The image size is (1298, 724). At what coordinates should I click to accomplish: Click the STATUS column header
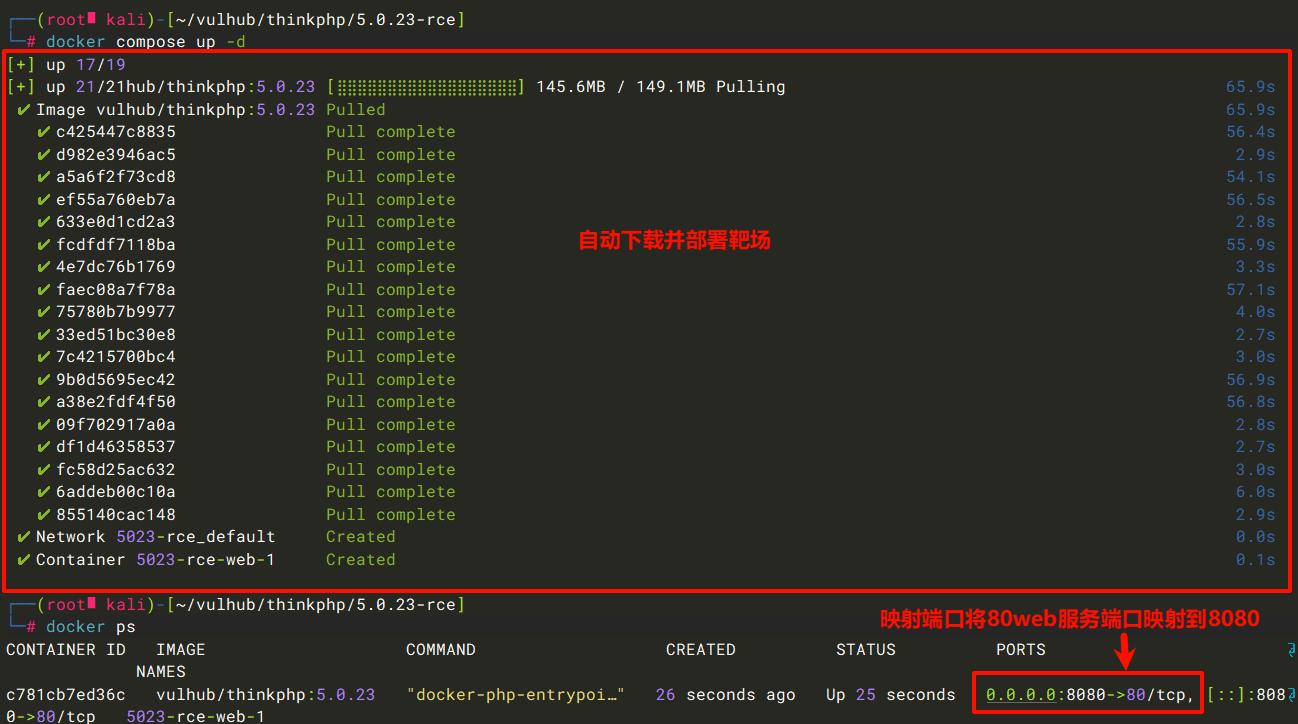tap(865, 650)
